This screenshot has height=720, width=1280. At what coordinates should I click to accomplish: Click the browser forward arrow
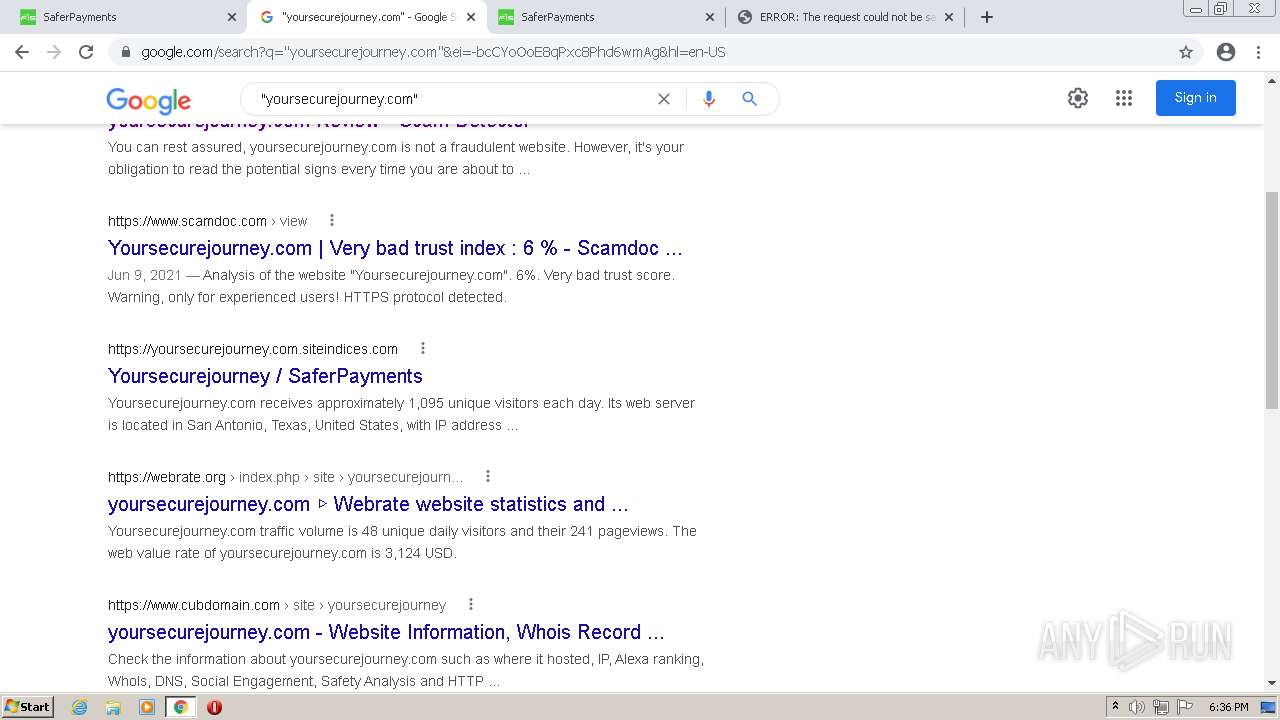click(54, 52)
